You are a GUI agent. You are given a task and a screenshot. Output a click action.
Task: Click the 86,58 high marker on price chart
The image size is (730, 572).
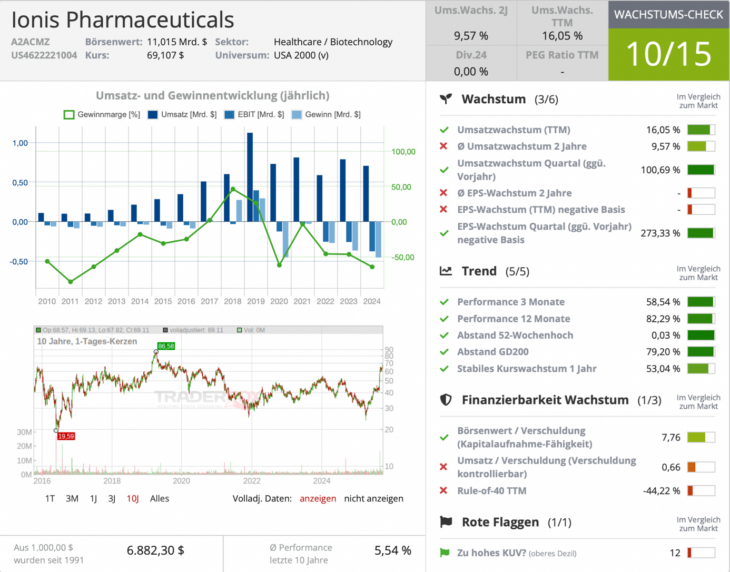tap(165, 346)
